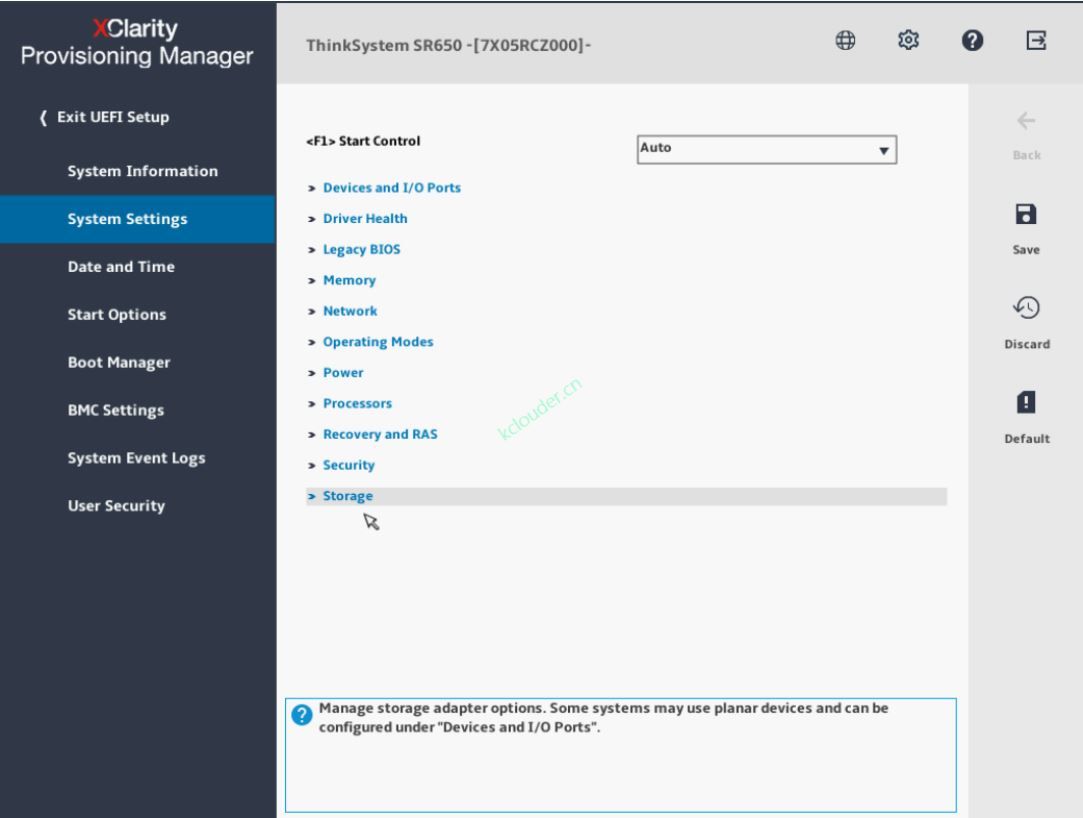Open the Legacy BIOS link

click(x=362, y=249)
